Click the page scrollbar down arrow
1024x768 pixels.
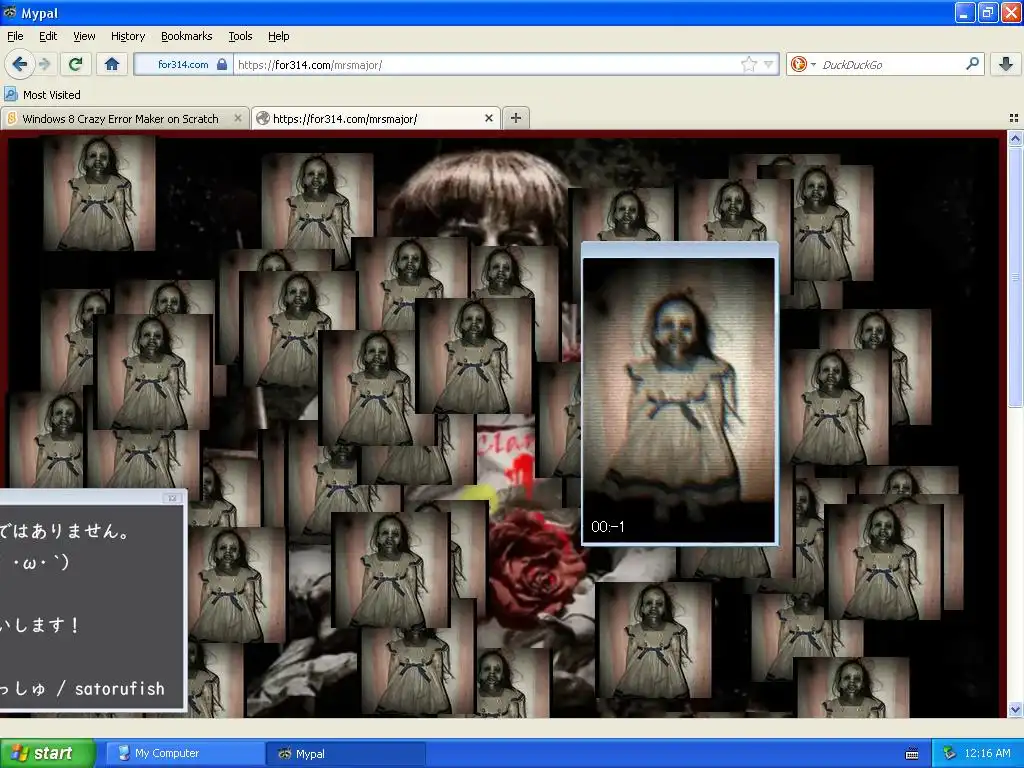1015,709
